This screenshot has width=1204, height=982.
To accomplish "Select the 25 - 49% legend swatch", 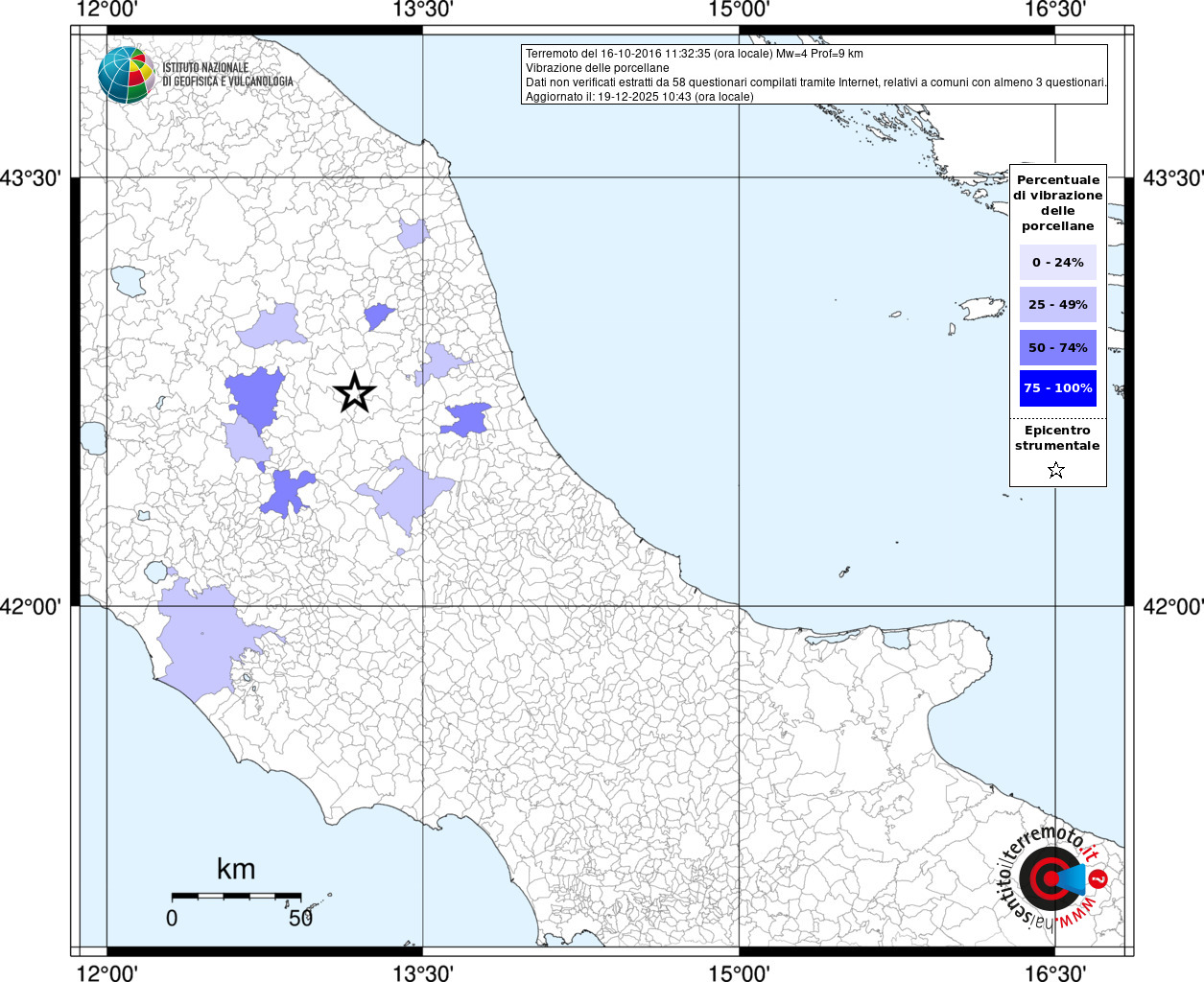I will (x=1057, y=305).
